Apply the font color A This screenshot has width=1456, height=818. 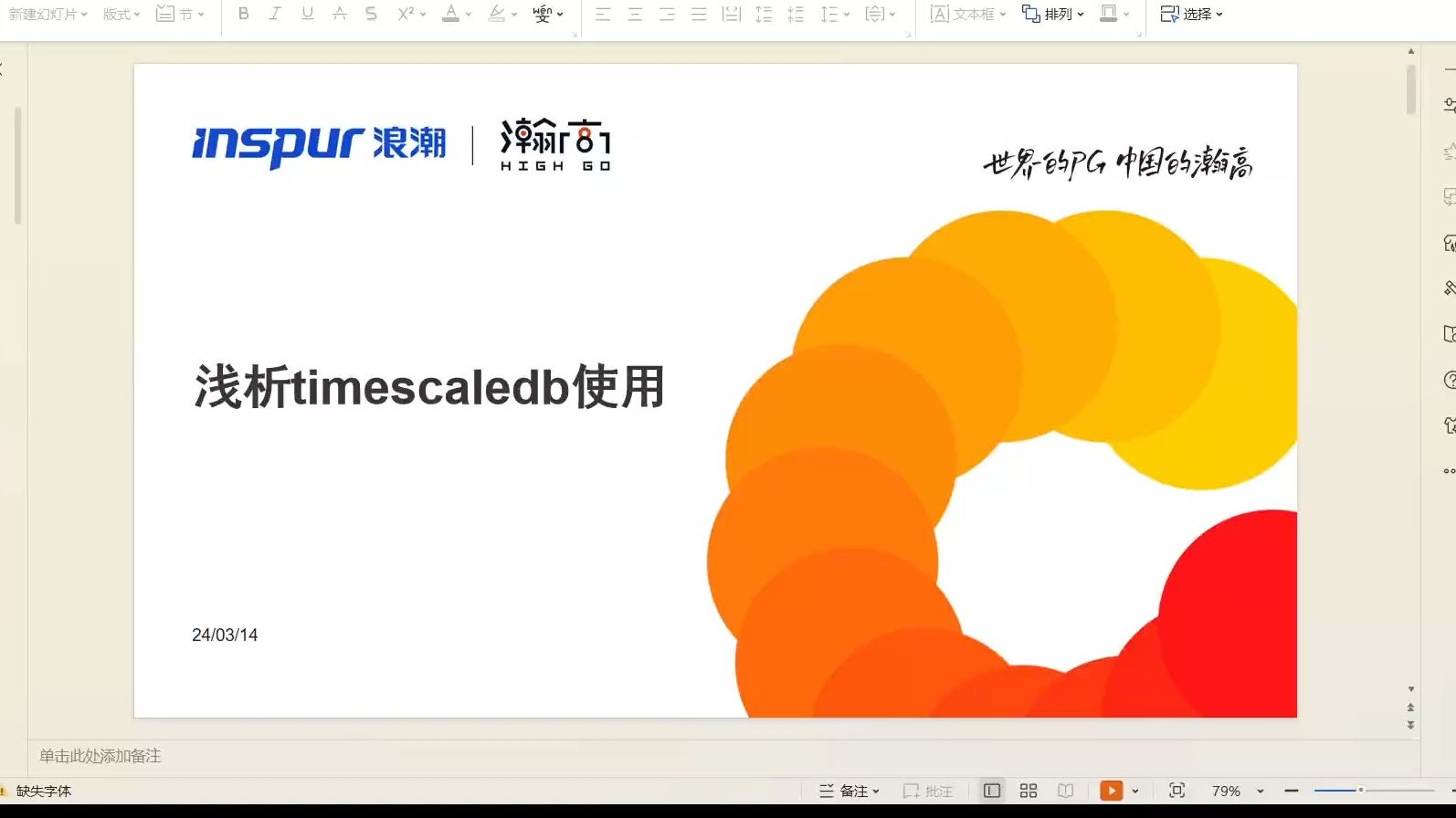pyautogui.click(x=450, y=14)
